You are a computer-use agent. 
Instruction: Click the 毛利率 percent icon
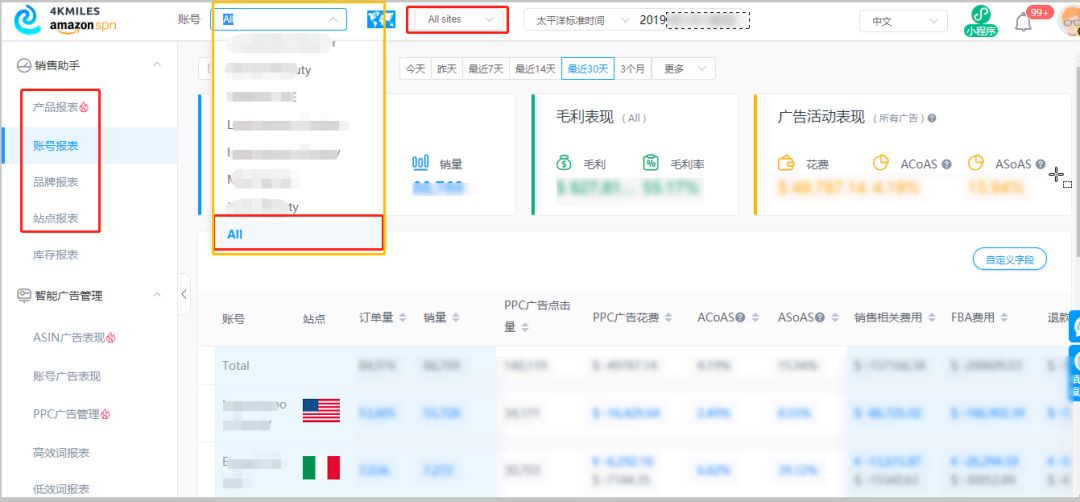650,164
